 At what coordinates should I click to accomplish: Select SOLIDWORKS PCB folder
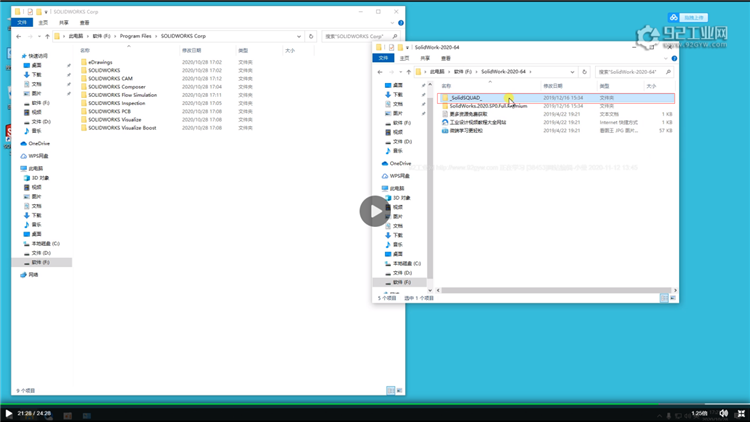109,111
